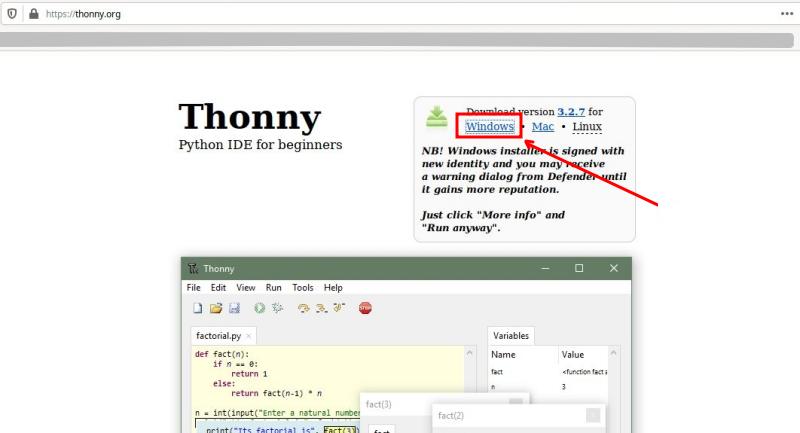Open the browser three-dot page actions menu
The image size is (800, 433).
click(x=786, y=14)
